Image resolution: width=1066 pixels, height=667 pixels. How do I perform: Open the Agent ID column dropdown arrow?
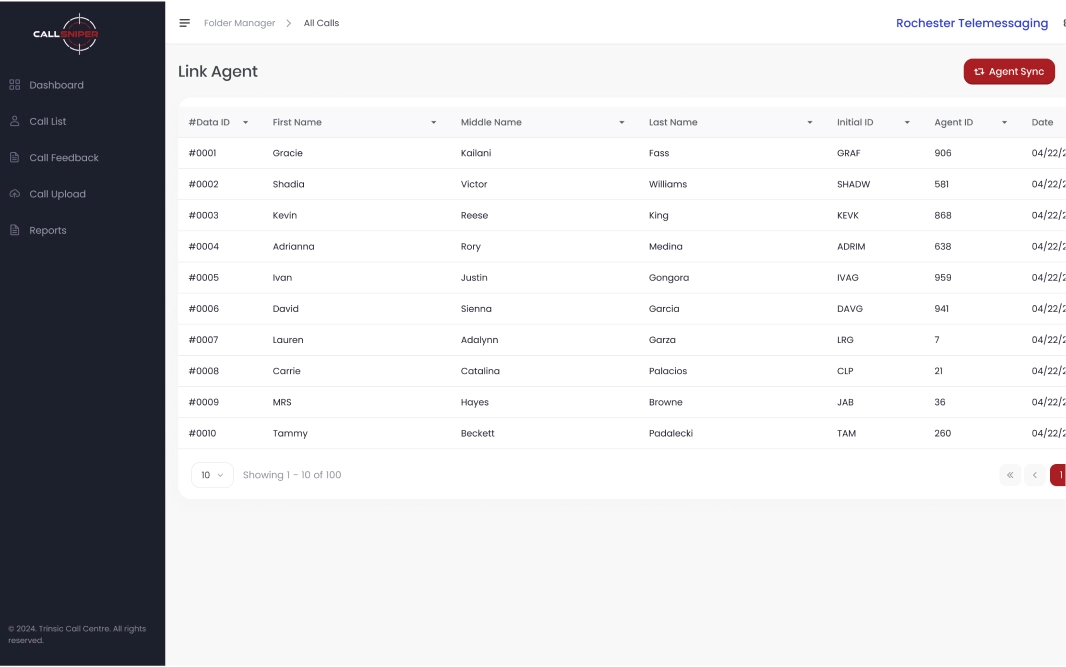[x=1004, y=123]
